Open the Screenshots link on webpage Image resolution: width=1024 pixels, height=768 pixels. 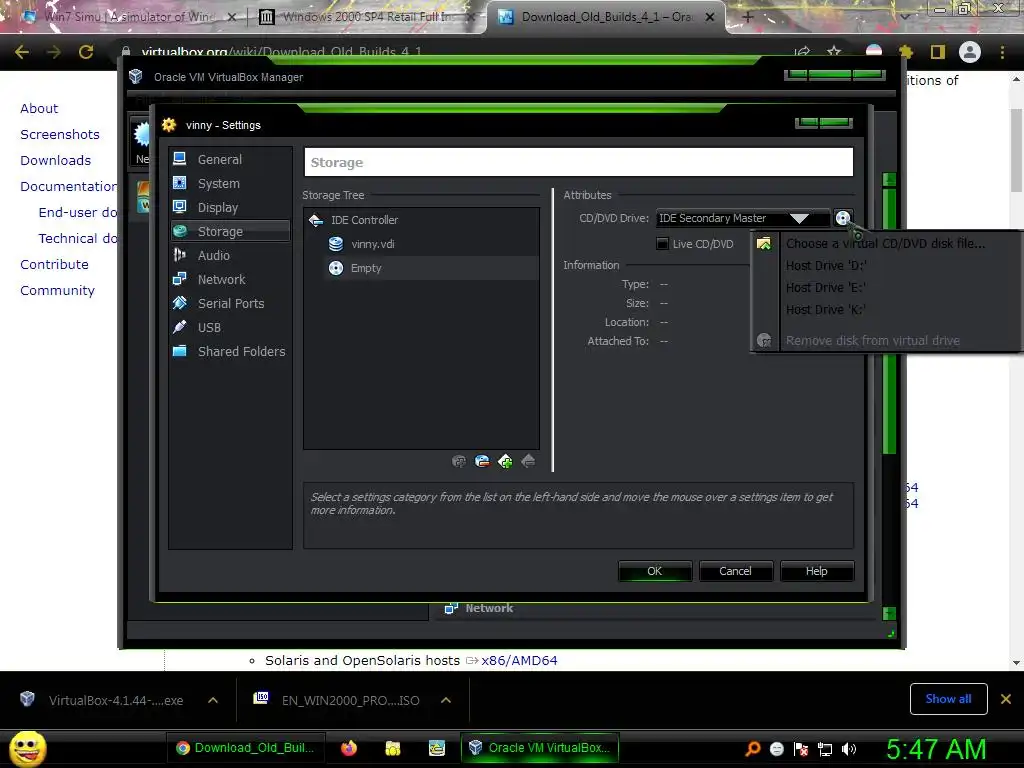tap(60, 135)
